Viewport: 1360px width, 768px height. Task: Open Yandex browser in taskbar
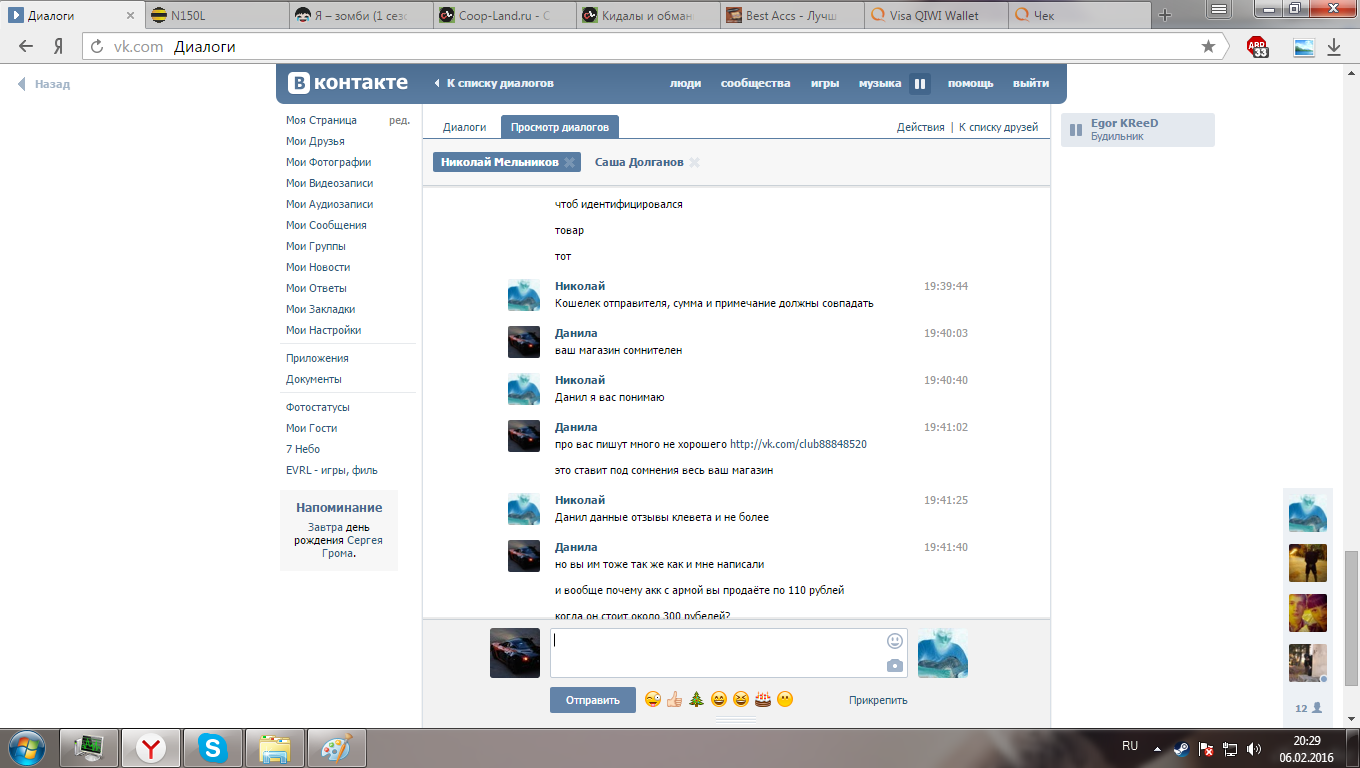tap(151, 747)
